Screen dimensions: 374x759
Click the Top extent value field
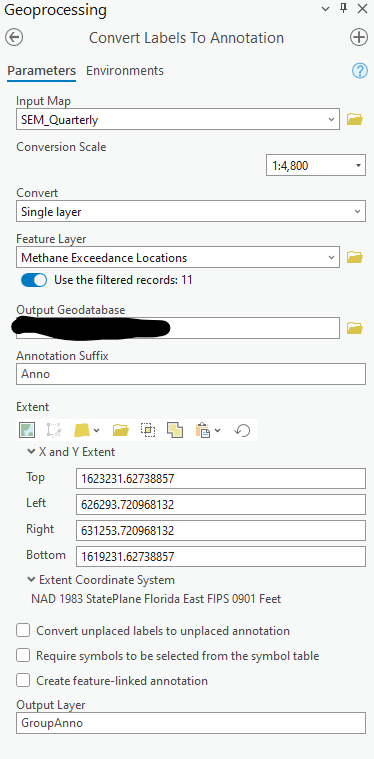[x=221, y=479]
